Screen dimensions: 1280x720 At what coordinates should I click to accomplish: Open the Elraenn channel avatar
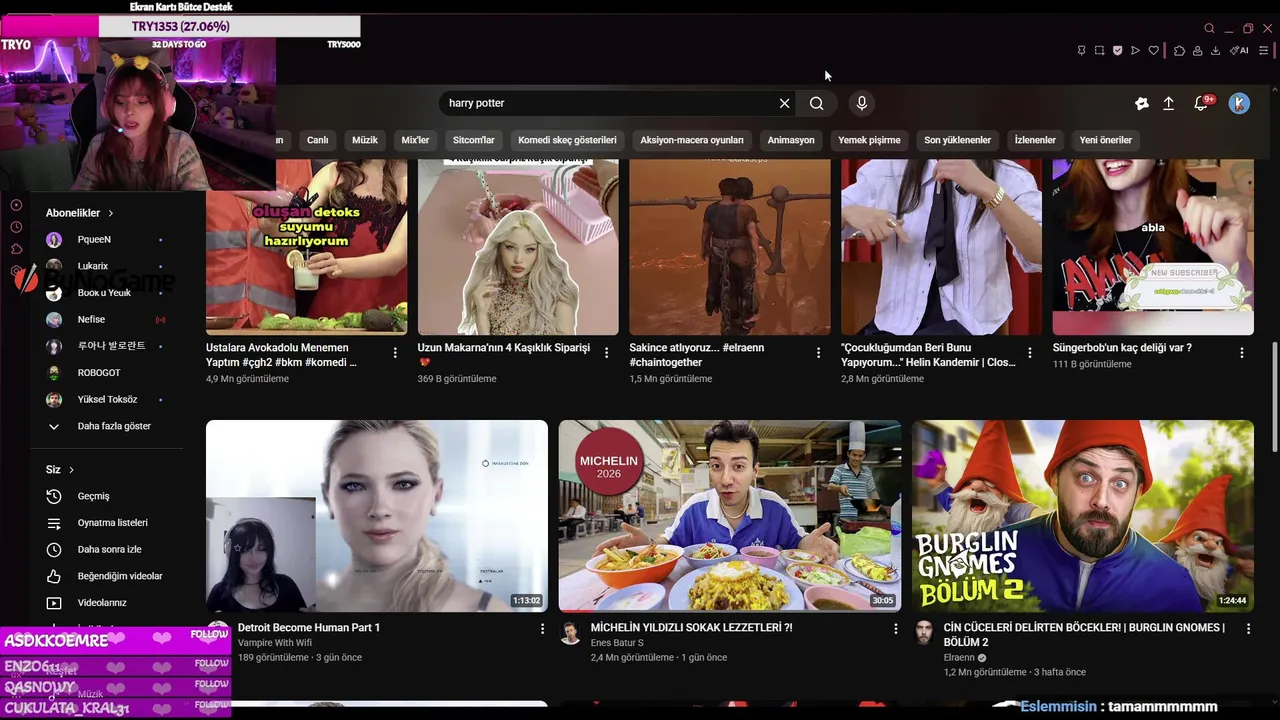[924, 633]
